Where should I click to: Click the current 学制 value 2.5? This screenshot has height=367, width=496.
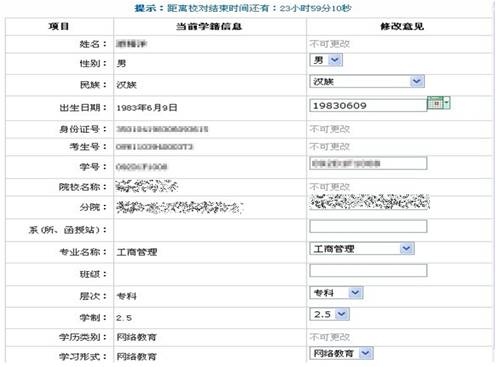tap(124, 318)
